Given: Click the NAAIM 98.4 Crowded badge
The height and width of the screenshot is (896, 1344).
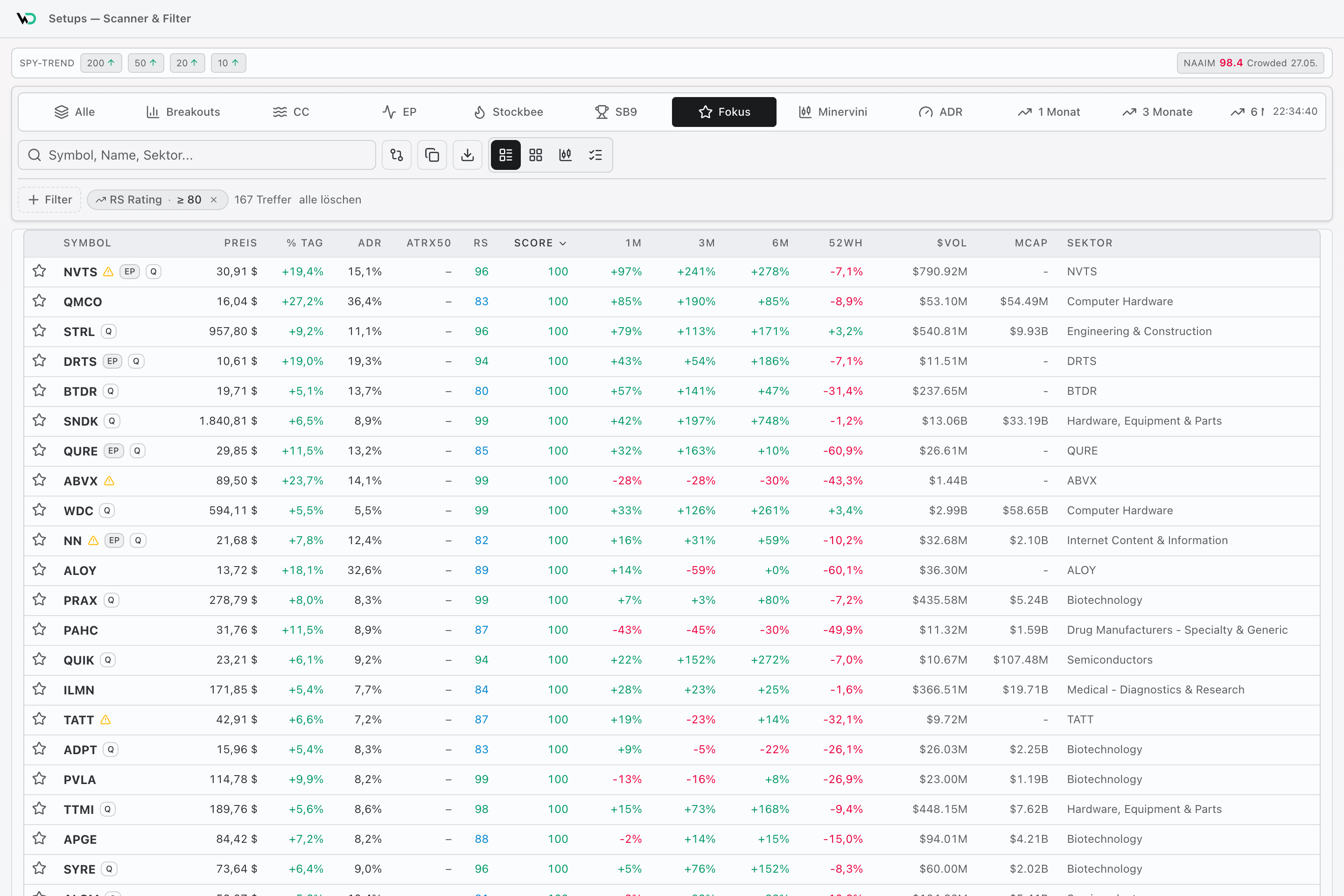Looking at the screenshot, I should (x=1250, y=63).
